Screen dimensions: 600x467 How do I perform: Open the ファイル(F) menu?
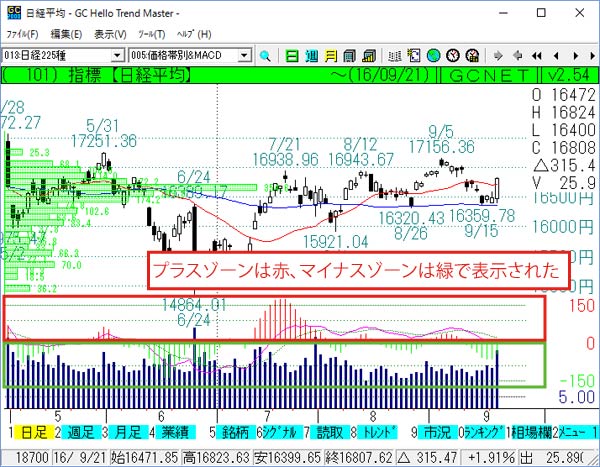point(23,34)
